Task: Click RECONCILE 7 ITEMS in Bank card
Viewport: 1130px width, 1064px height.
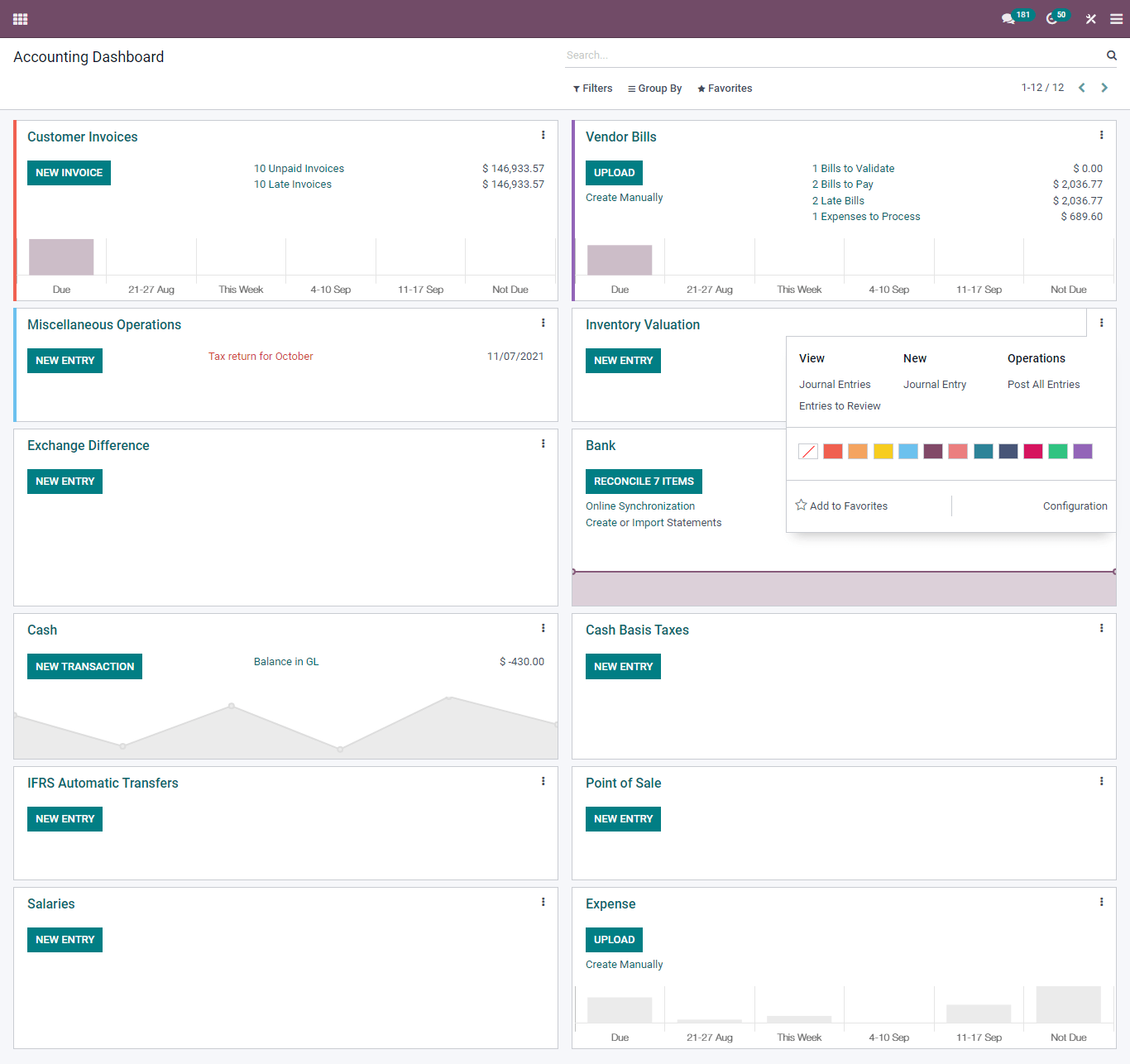Action: tap(644, 481)
